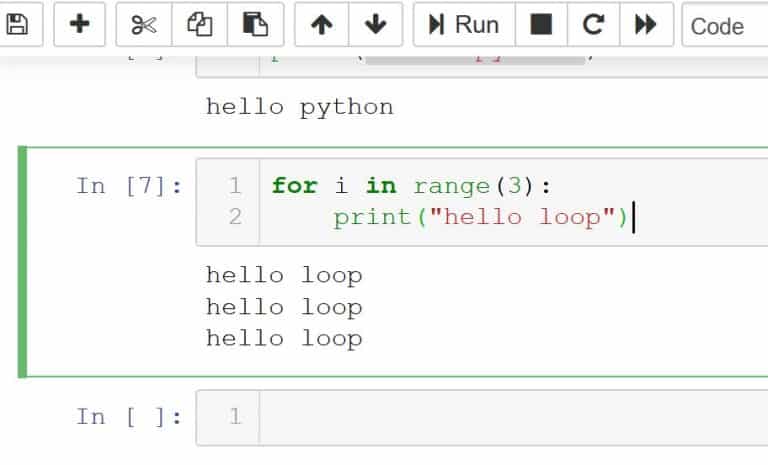Restart the kernel using circular arrow

coord(593,25)
